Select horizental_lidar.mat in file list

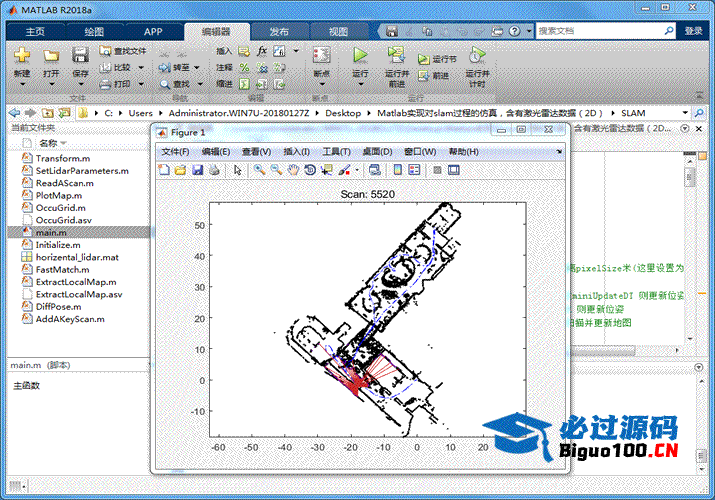pos(79,257)
